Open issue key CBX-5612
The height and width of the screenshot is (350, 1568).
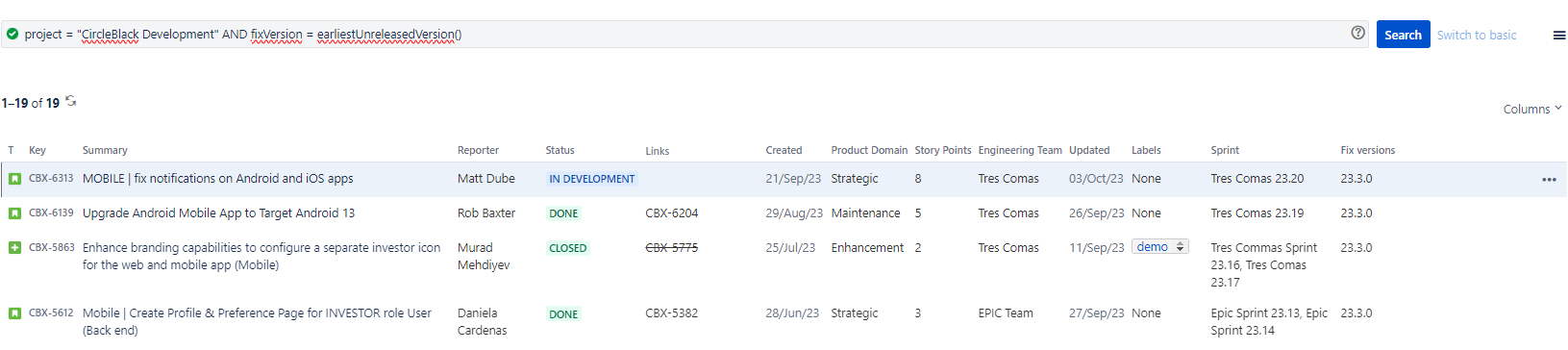51,312
